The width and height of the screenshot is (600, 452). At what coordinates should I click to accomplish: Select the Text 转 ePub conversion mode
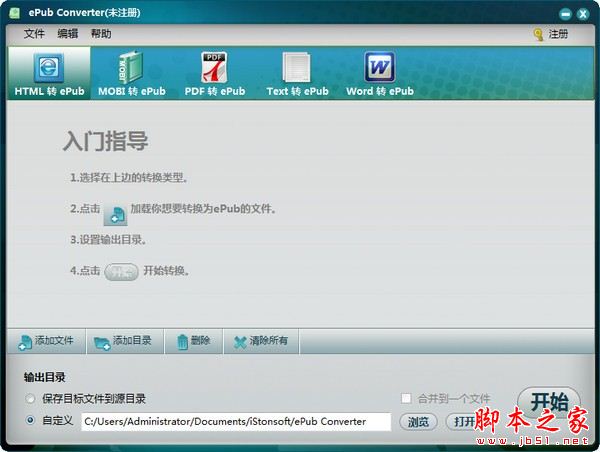click(x=297, y=73)
